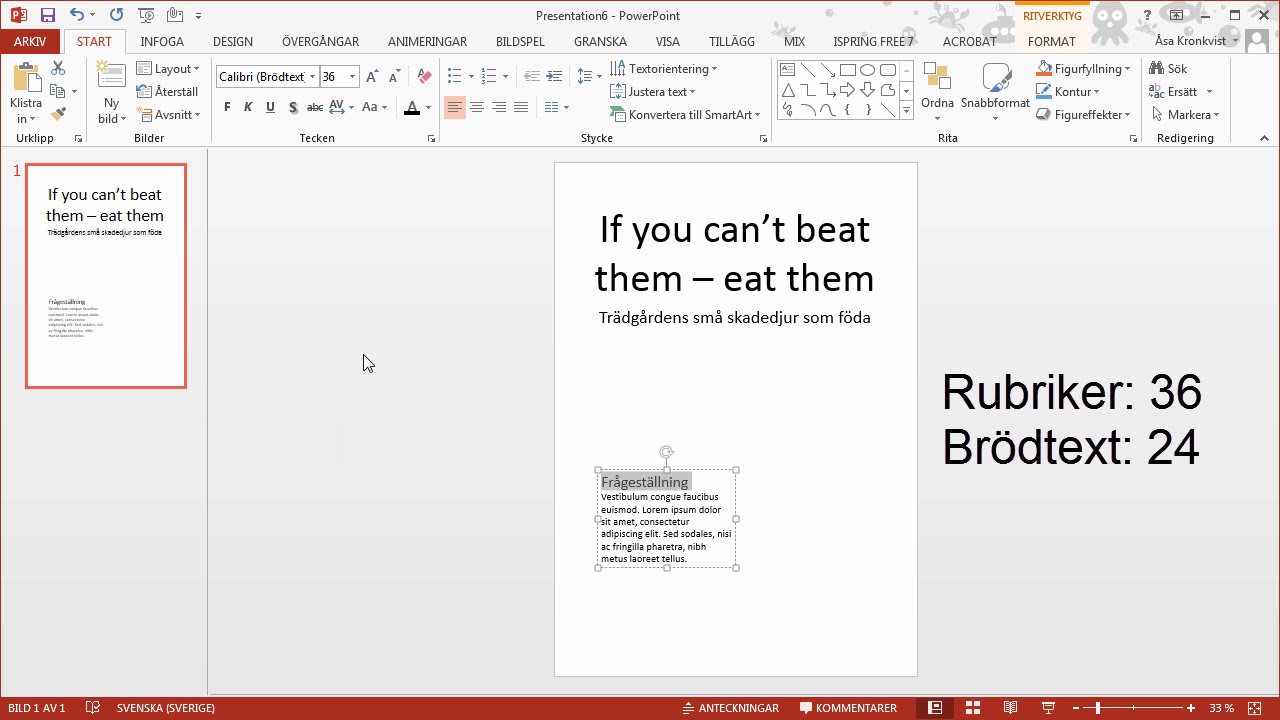The width and height of the screenshot is (1280, 720).
Task: Click the Snabbformat quick styles button
Action: (x=995, y=90)
